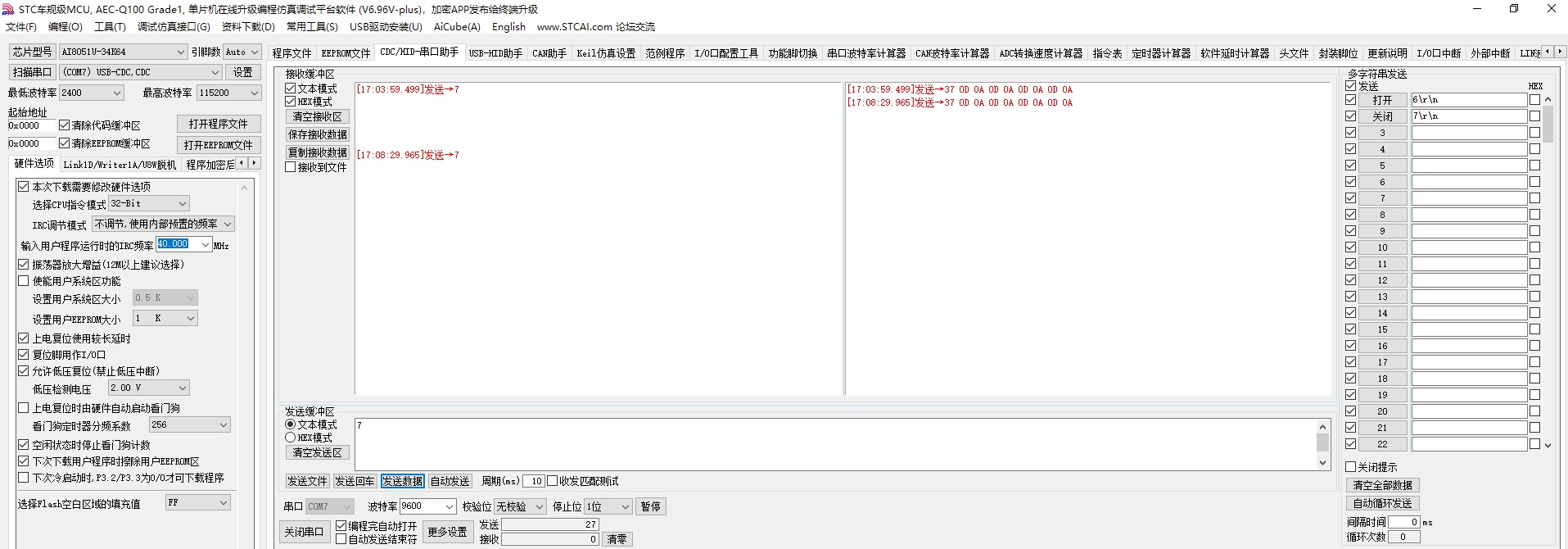Click the 扫描串口 button
The image size is (1568, 549).
[x=32, y=72]
